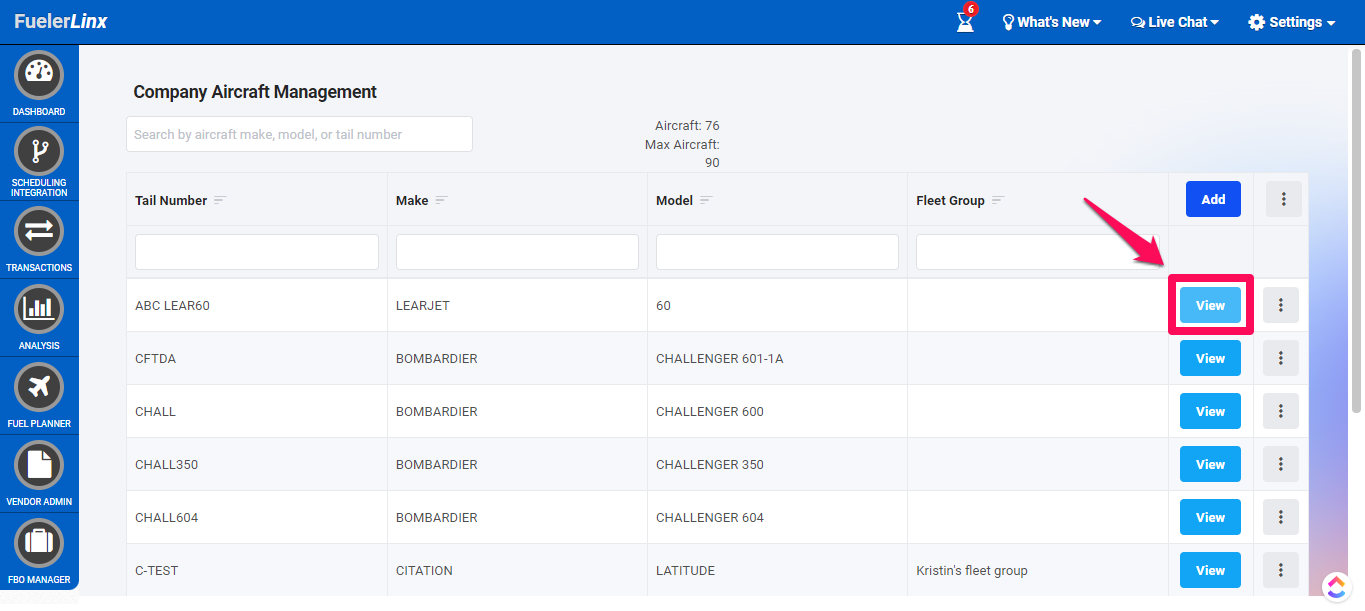View the C-TEST aircraft
Image resolution: width=1365 pixels, height=611 pixels.
(x=1210, y=570)
